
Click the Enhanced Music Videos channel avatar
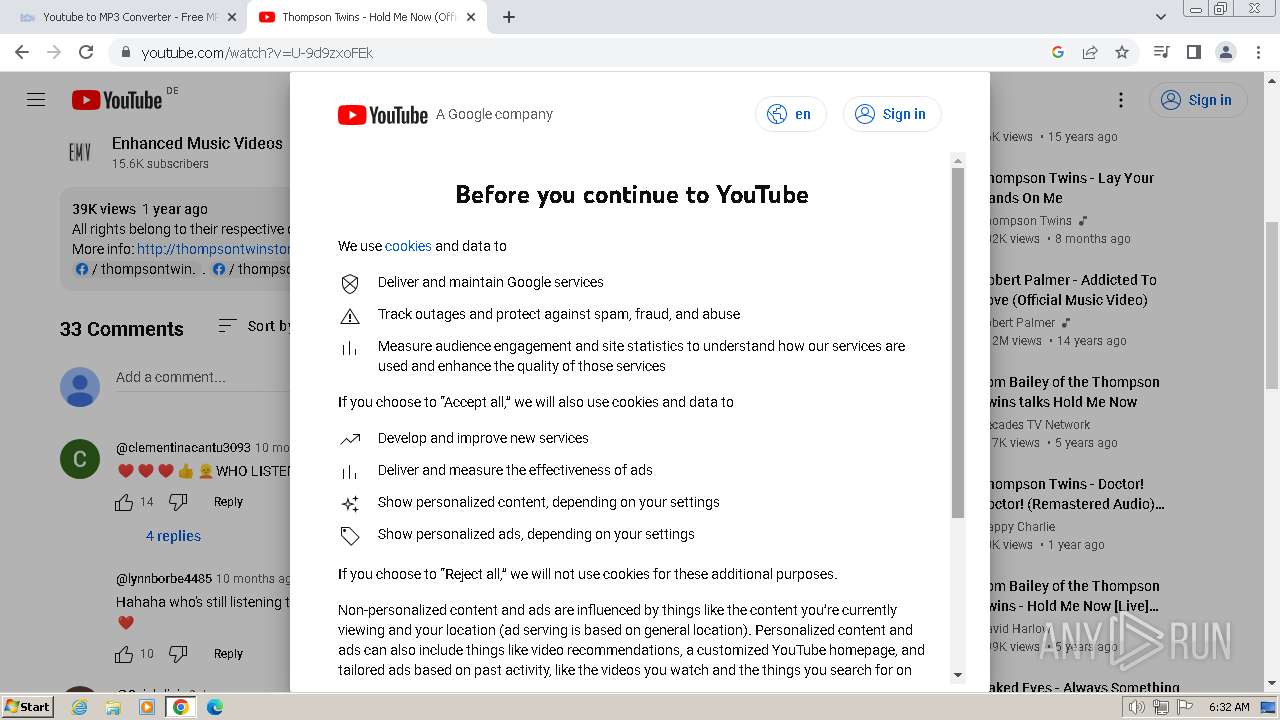(x=80, y=152)
